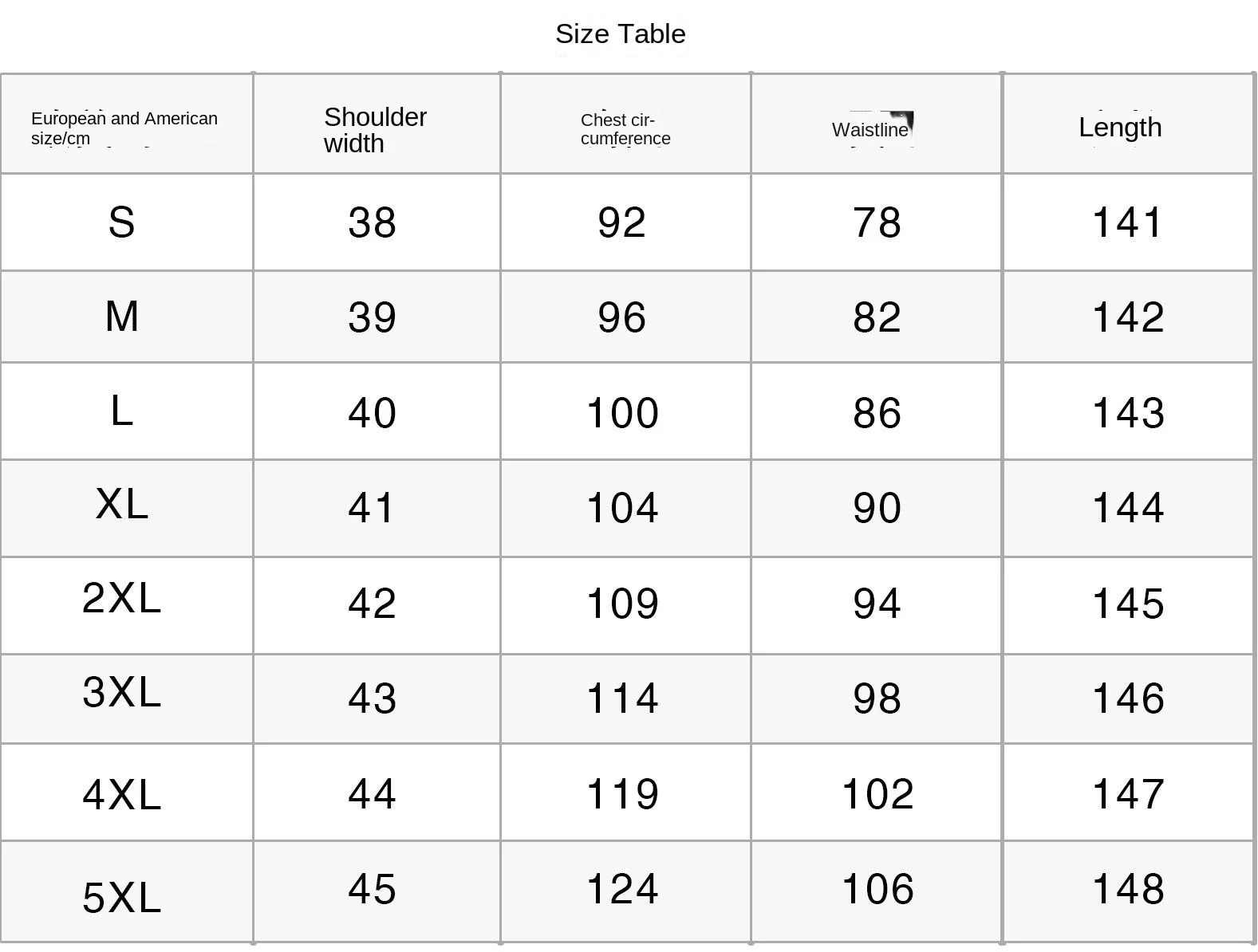Click the Chest circumference column header
Image resolution: width=1258 pixels, height=952 pixels.
pos(625,129)
